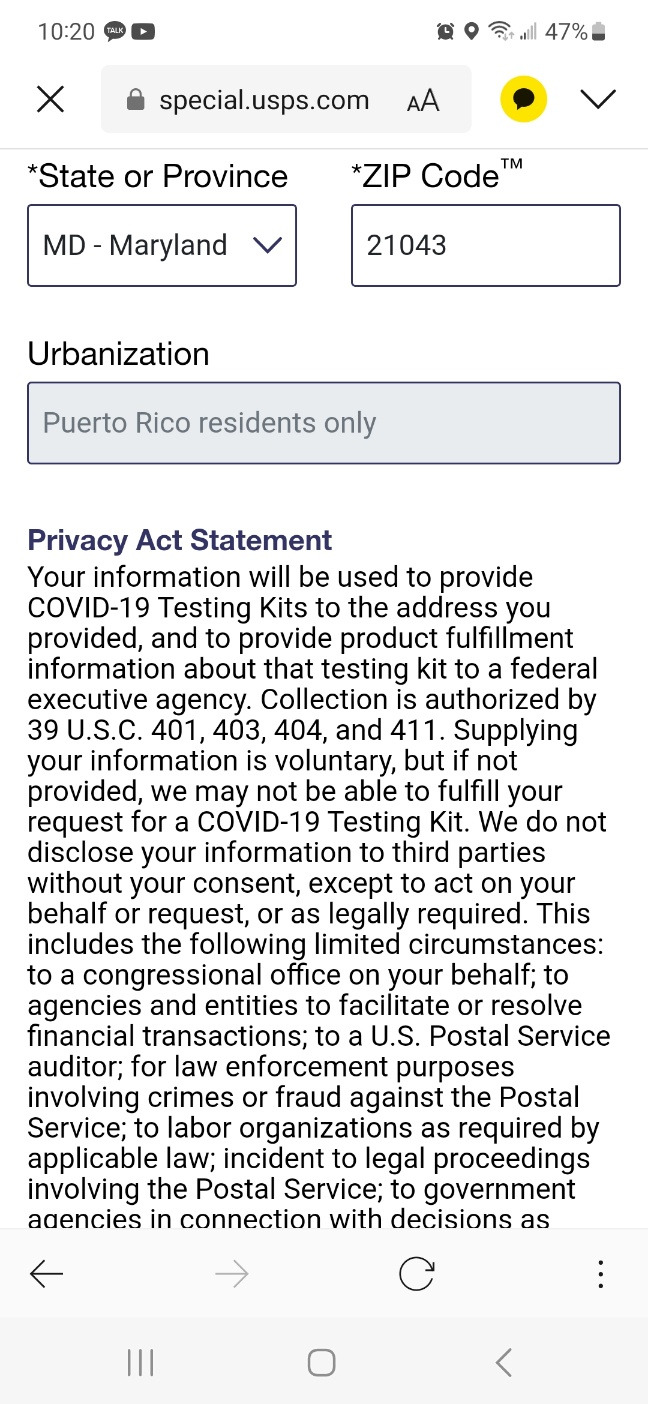Tap the battery indicator in status bar
The image size is (648, 1404).
coord(599,32)
